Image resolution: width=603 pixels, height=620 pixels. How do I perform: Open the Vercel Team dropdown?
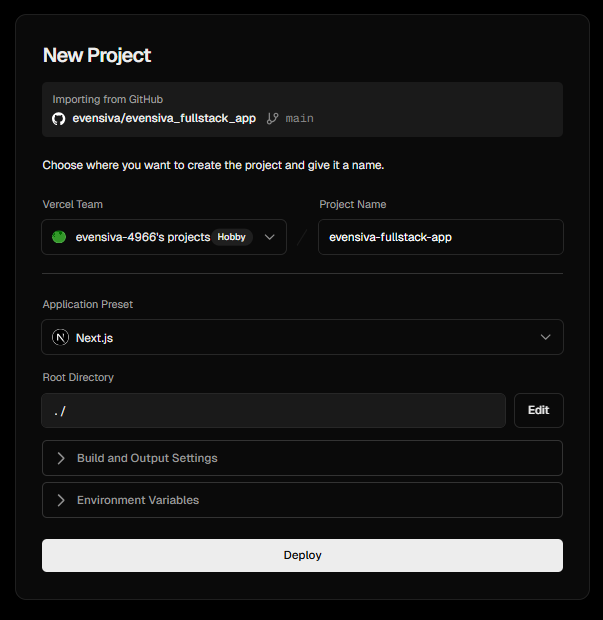(164, 237)
